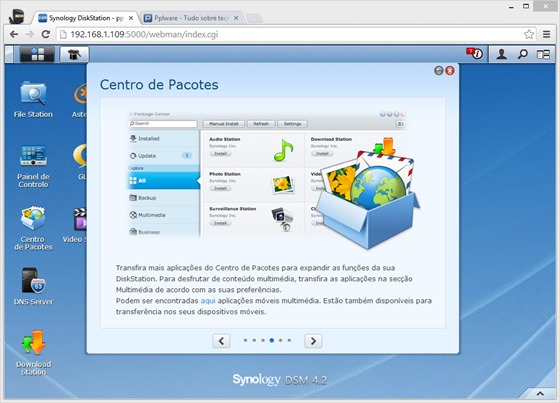Image resolution: width=560 pixels, height=403 pixels.
Task: Click the gray button next to dialog close
Action: coord(439,71)
